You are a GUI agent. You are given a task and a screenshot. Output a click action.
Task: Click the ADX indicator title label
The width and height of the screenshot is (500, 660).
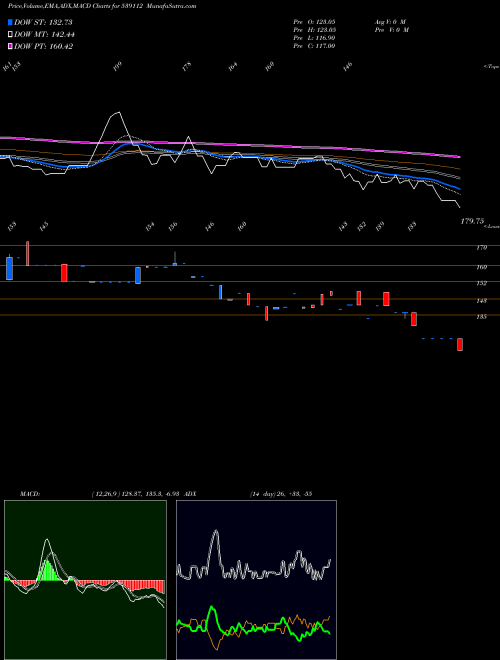tap(190, 493)
